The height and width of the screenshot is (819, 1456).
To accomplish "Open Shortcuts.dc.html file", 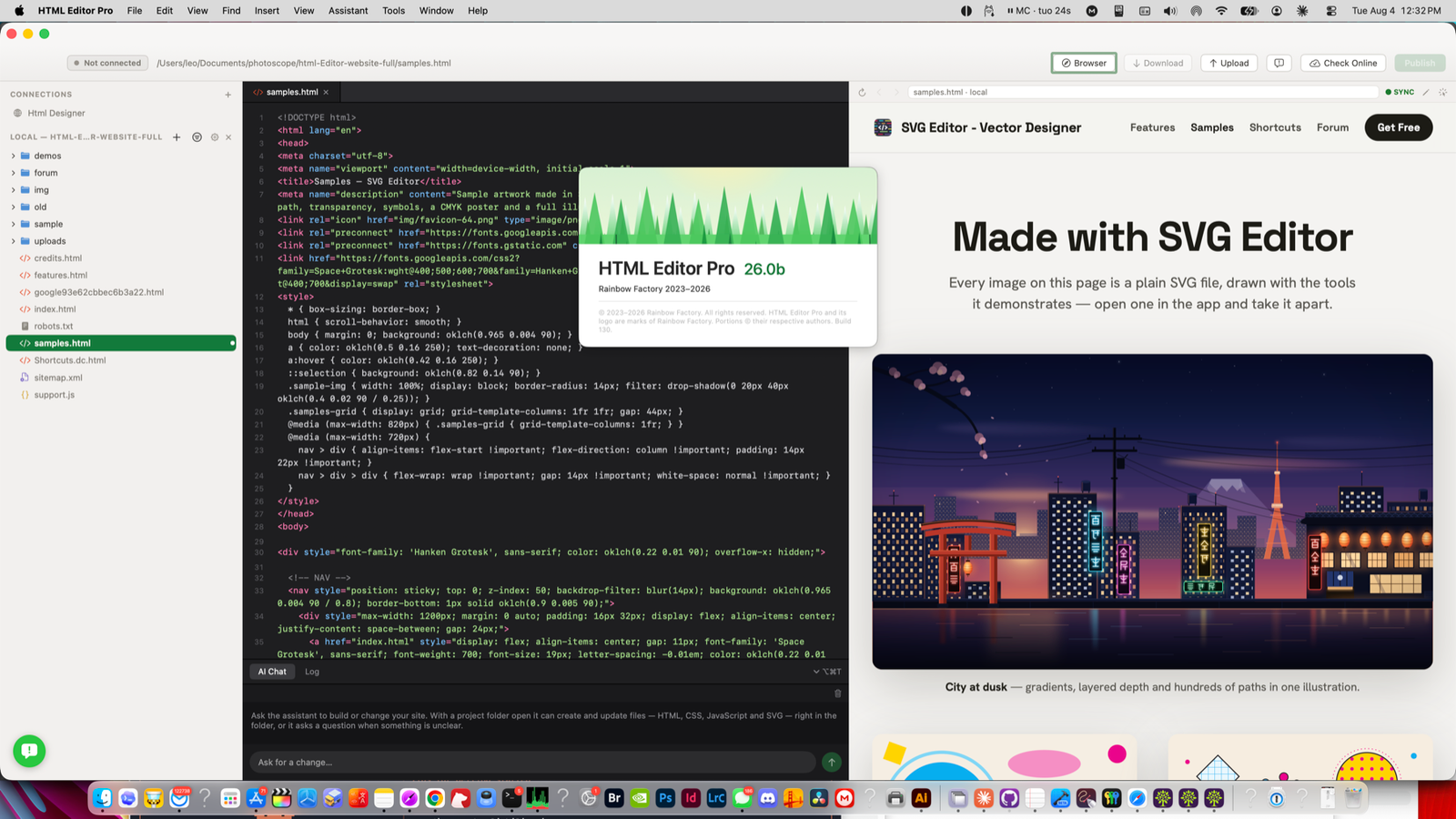I will point(69,360).
